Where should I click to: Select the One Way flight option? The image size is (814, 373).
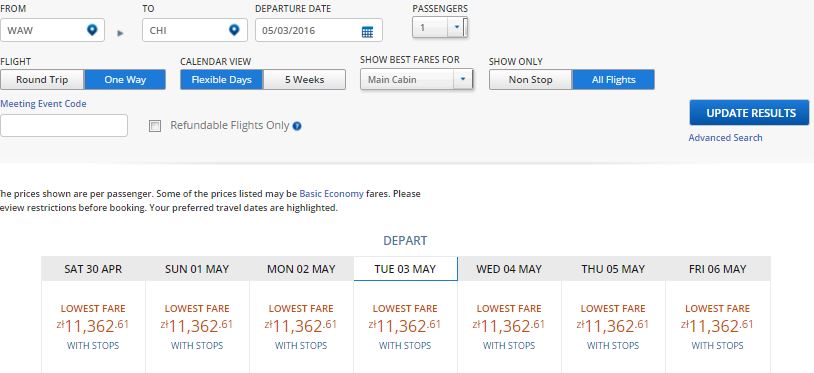tap(125, 80)
